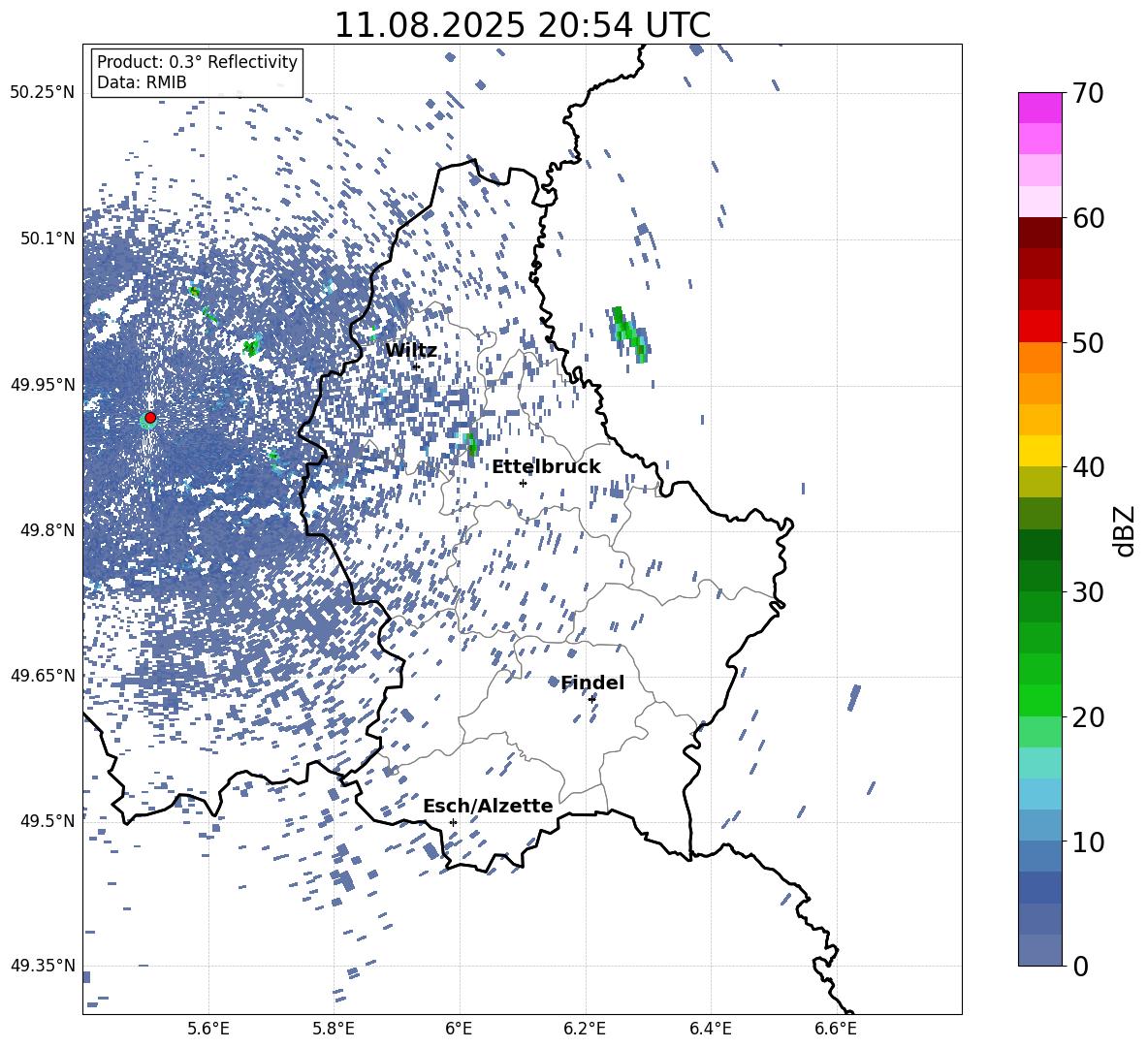Click the Data: RMIB text
The height and width of the screenshot is (1048, 1148).
pos(142,82)
